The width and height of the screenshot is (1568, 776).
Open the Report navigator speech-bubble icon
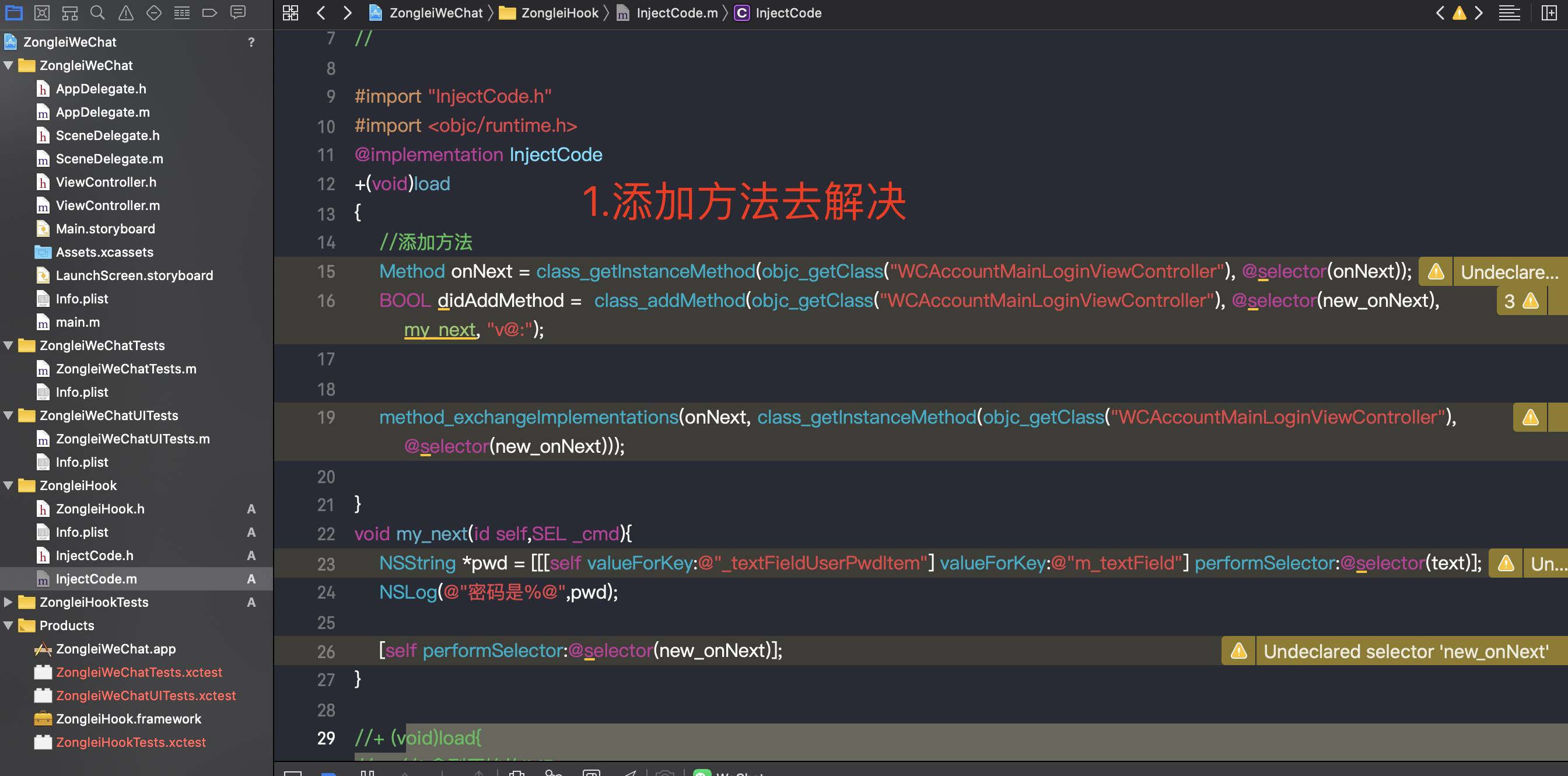click(238, 12)
